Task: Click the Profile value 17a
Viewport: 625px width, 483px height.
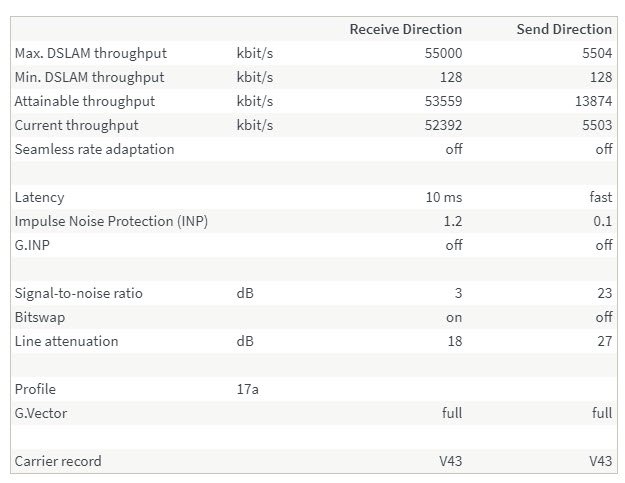Action: (248, 389)
